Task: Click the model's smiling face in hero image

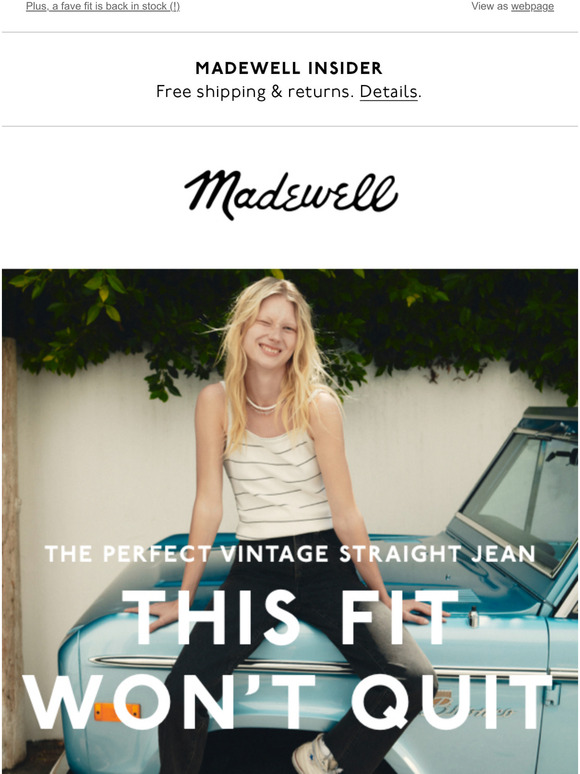Action: click(x=270, y=331)
